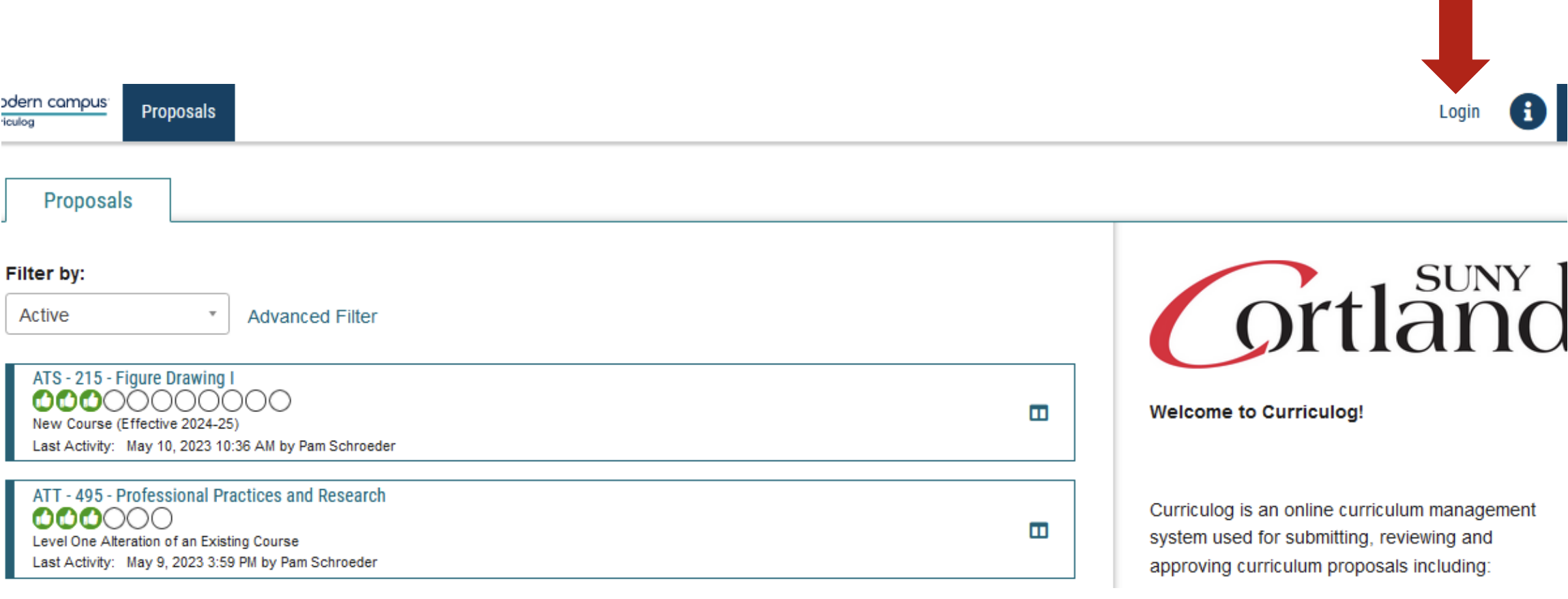Expand the Advanced Filter options
The image size is (1568, 599).
click(x=312, y=316)
